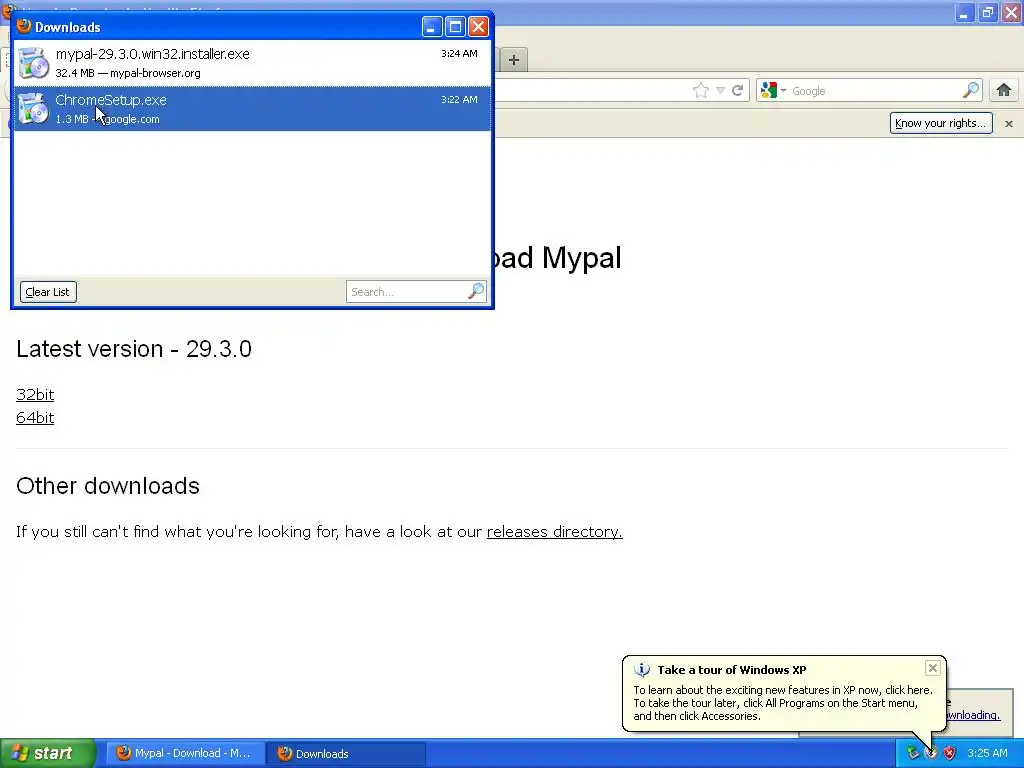
Task: Click the browser search magnifier icon
Action: tap(971, 90)
